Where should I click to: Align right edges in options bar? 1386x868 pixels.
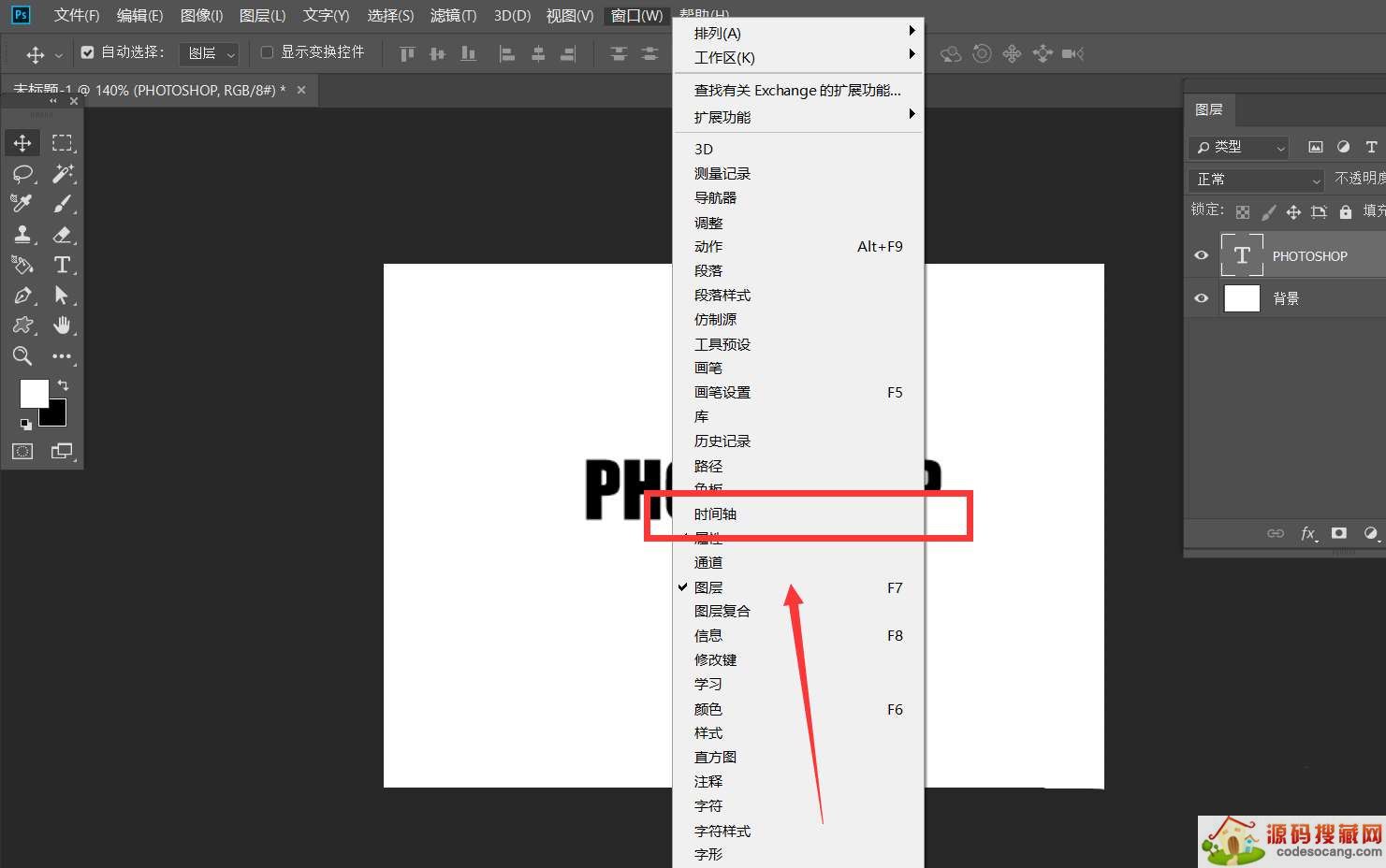click(568, 54)
